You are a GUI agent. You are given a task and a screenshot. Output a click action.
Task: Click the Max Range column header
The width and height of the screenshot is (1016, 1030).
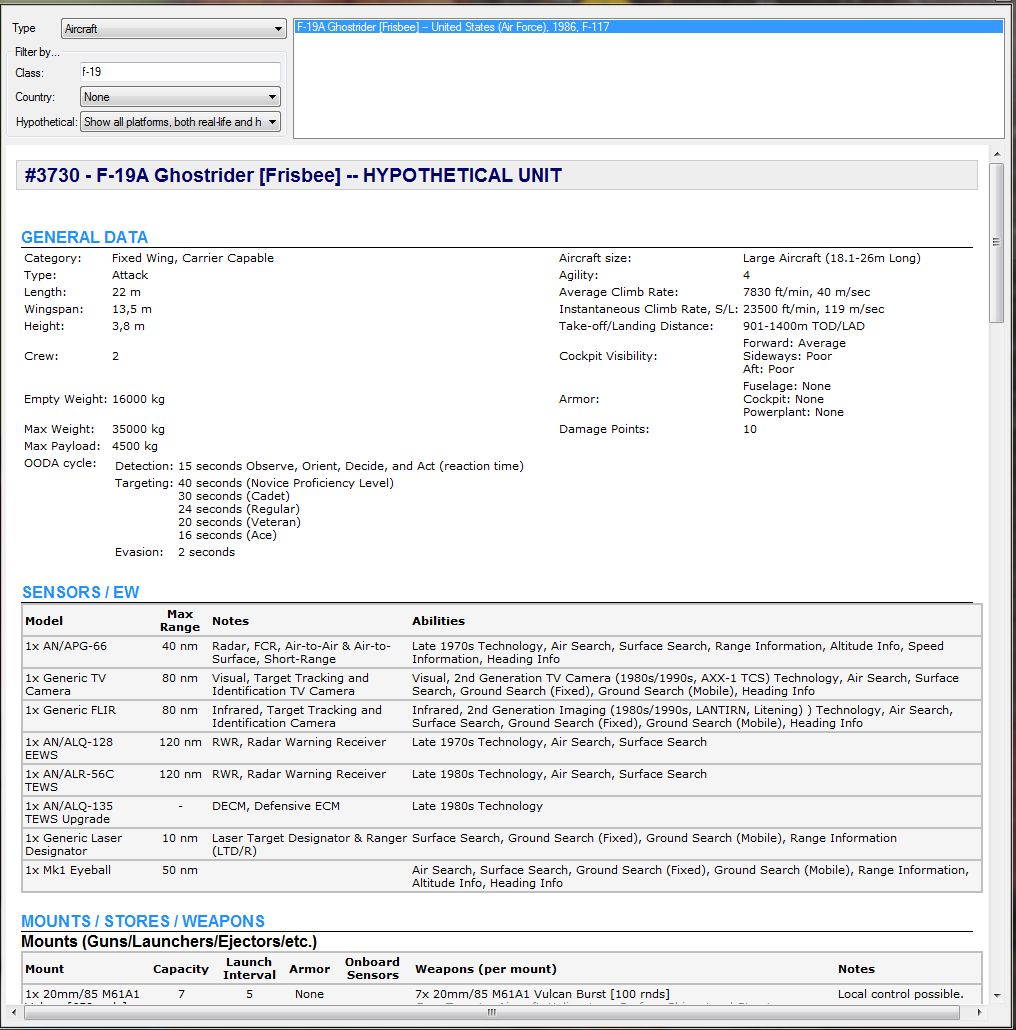pos(180,621)
